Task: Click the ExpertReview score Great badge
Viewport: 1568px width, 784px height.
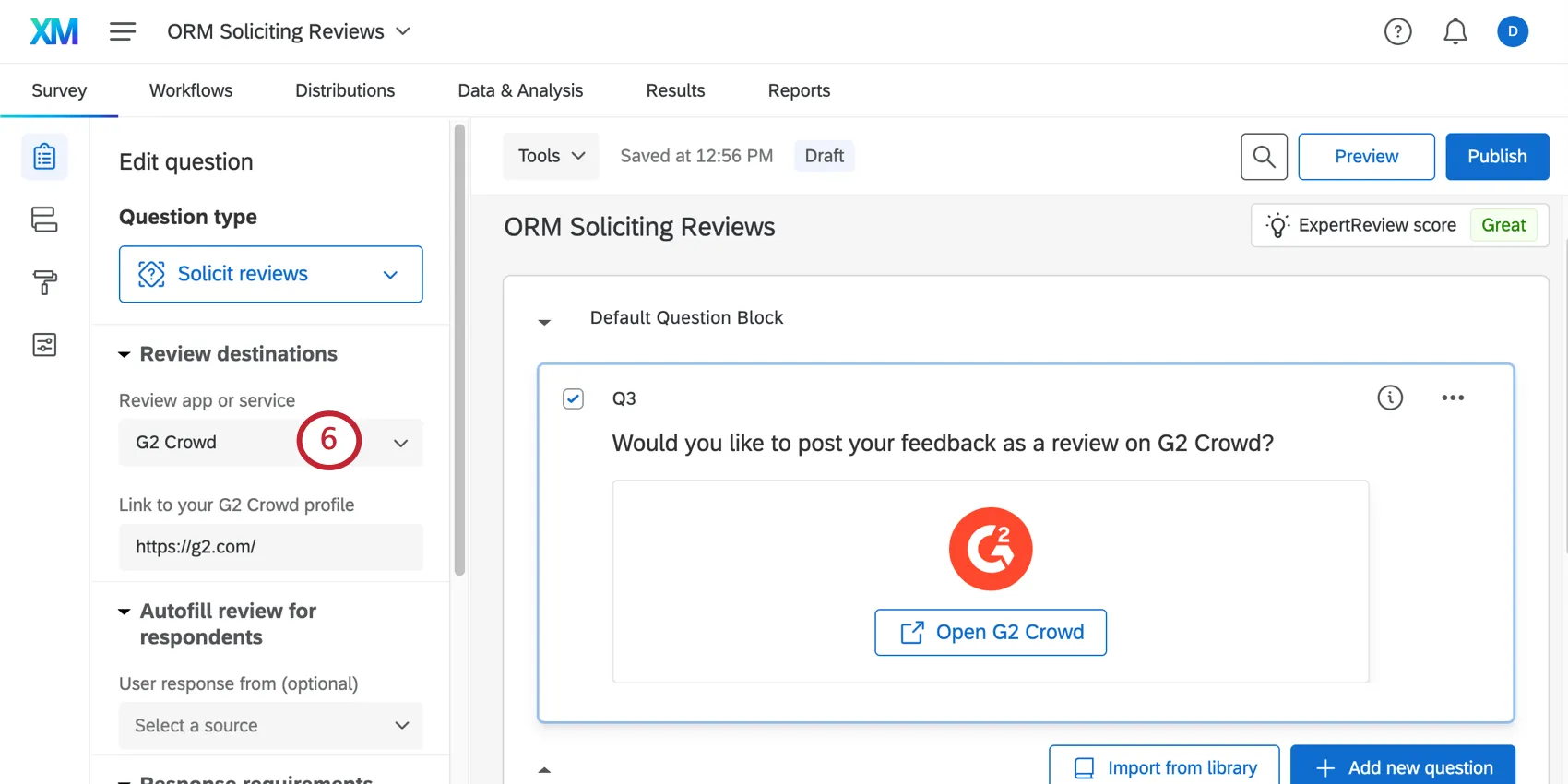Action: pyautogui.click(x=1503, y=225)
